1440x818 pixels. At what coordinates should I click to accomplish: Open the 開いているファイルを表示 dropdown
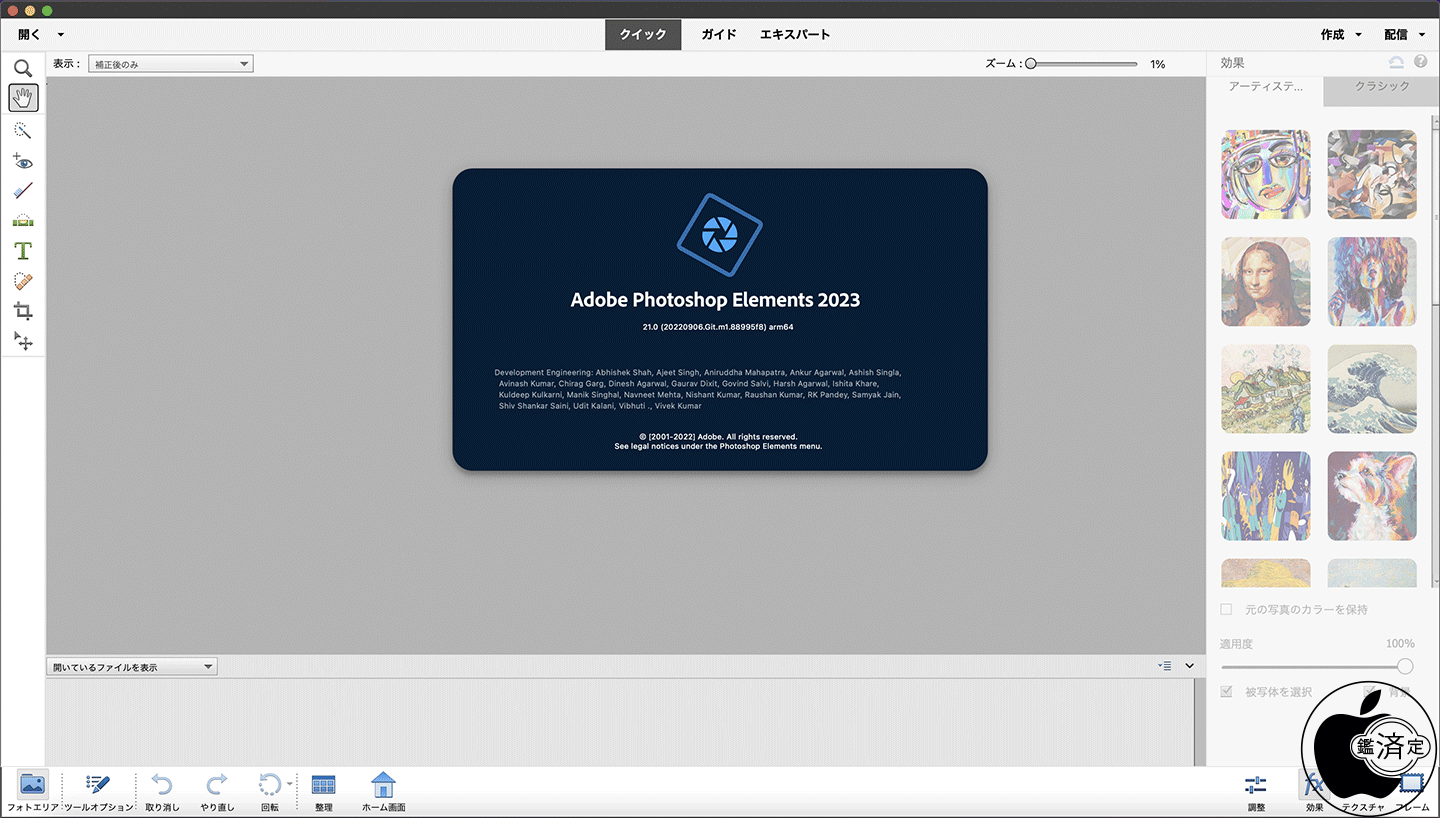(x=132, y=667)
